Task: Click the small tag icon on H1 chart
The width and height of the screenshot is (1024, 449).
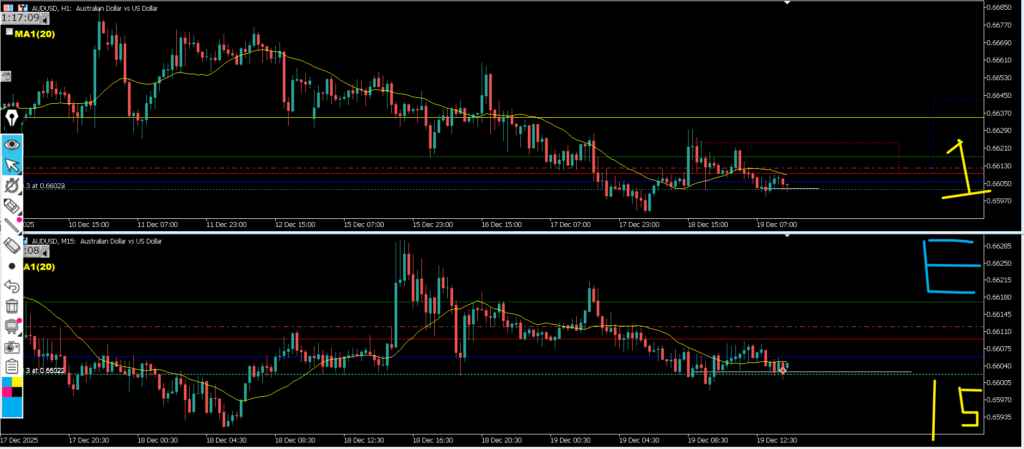Action: [6, 76]
